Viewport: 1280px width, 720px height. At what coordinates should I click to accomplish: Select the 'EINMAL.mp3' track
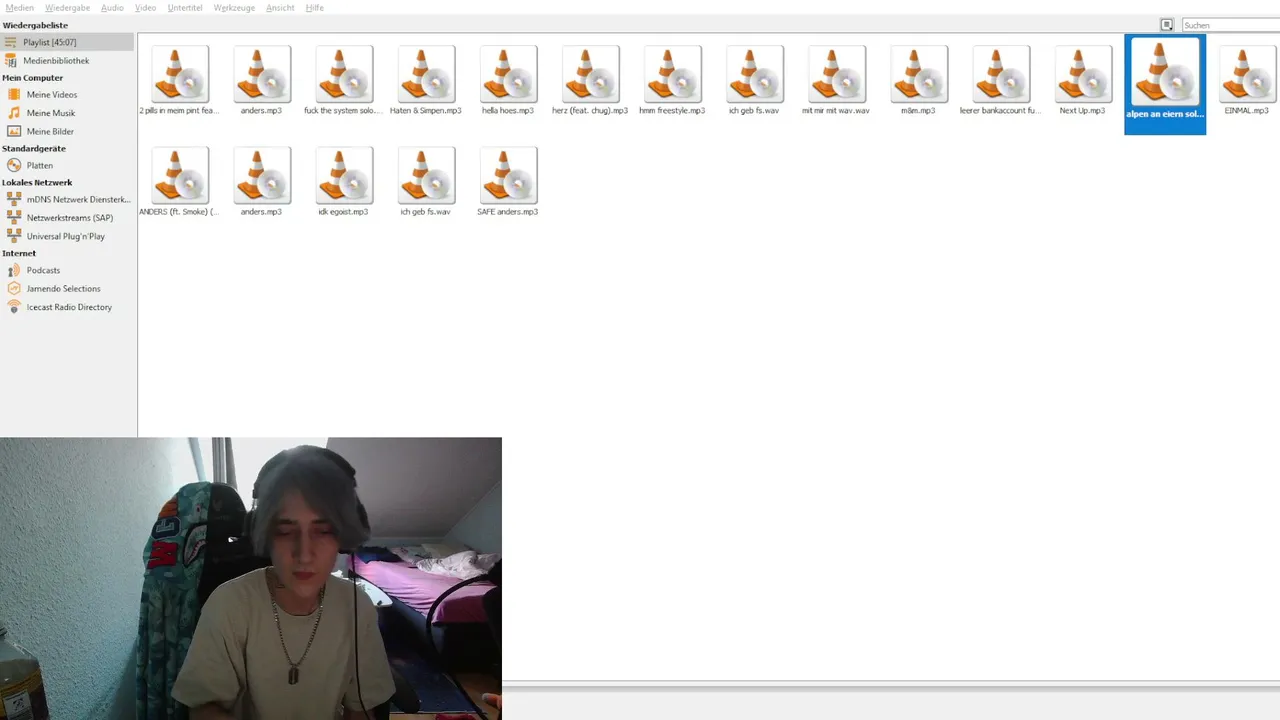[x=1246, y=80]
